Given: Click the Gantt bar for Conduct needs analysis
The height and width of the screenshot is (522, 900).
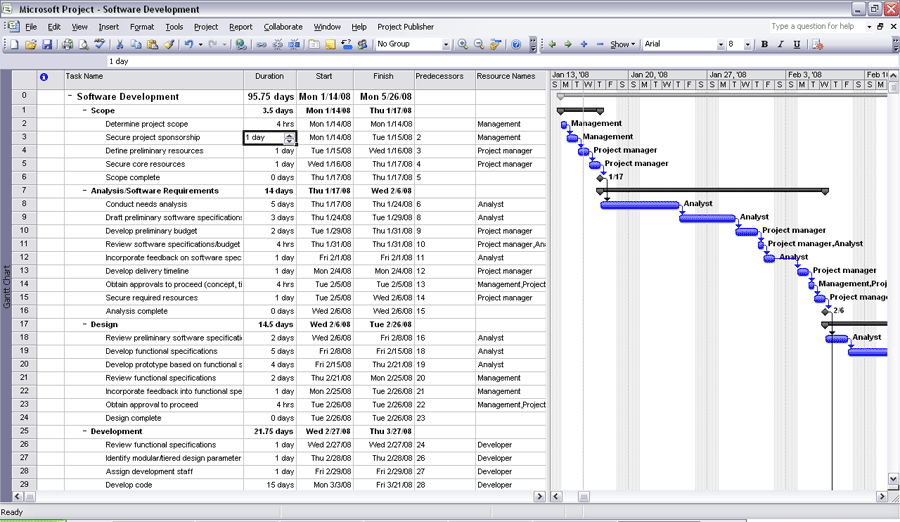Looking at the screenshot, I should (x=640, y=205).
